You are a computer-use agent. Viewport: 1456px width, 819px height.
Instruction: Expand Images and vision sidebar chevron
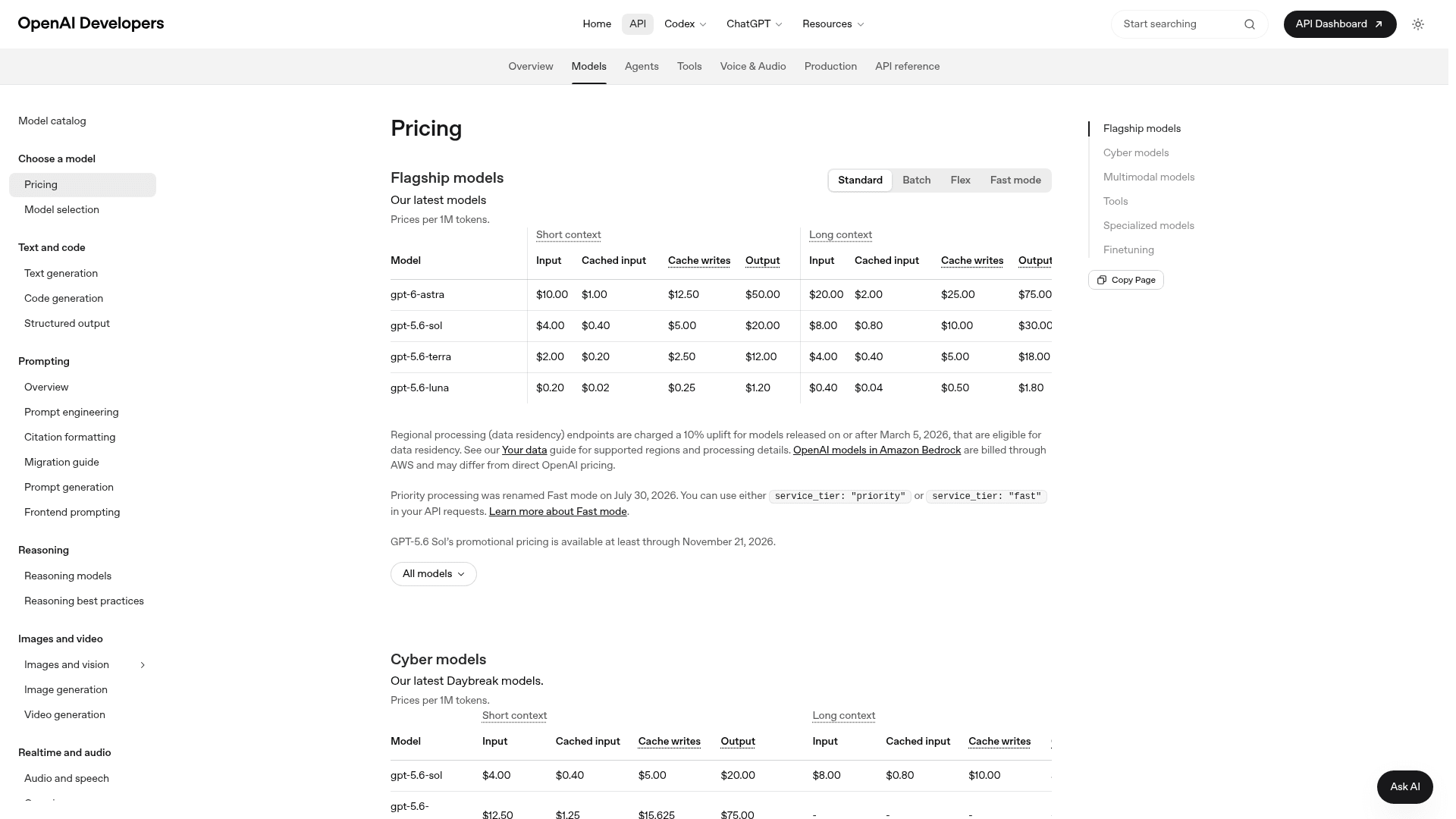pyautogui.click(x=143, y=665)
